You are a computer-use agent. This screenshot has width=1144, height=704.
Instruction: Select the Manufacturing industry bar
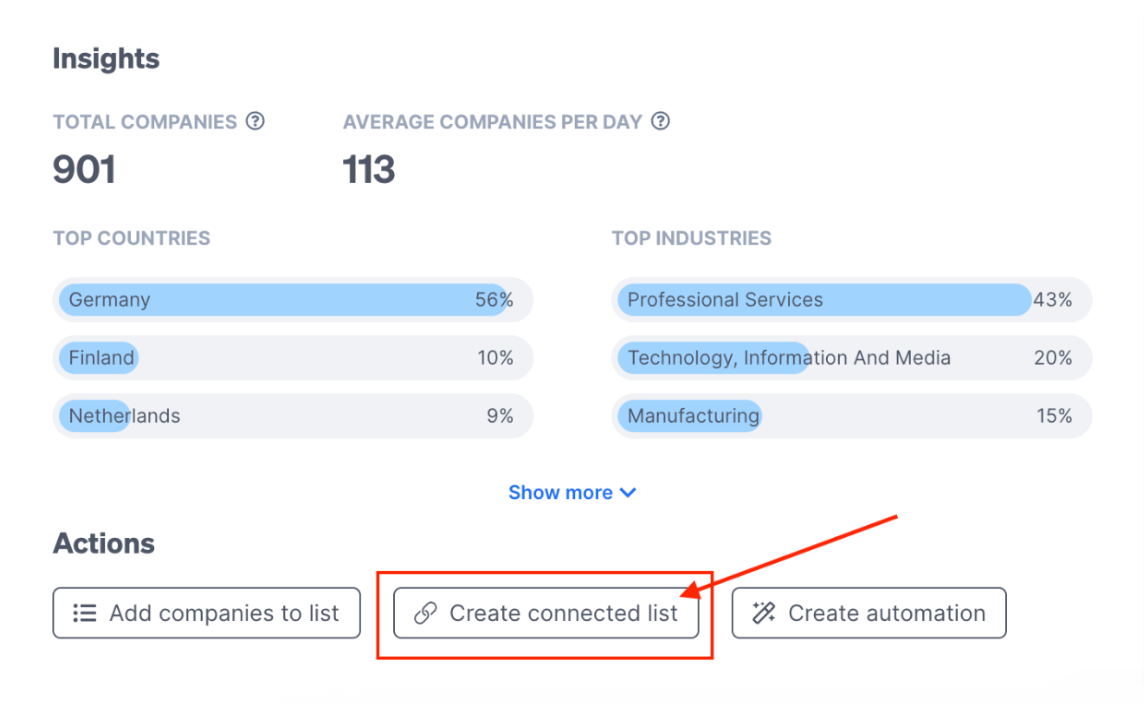[x=851, y=416]
